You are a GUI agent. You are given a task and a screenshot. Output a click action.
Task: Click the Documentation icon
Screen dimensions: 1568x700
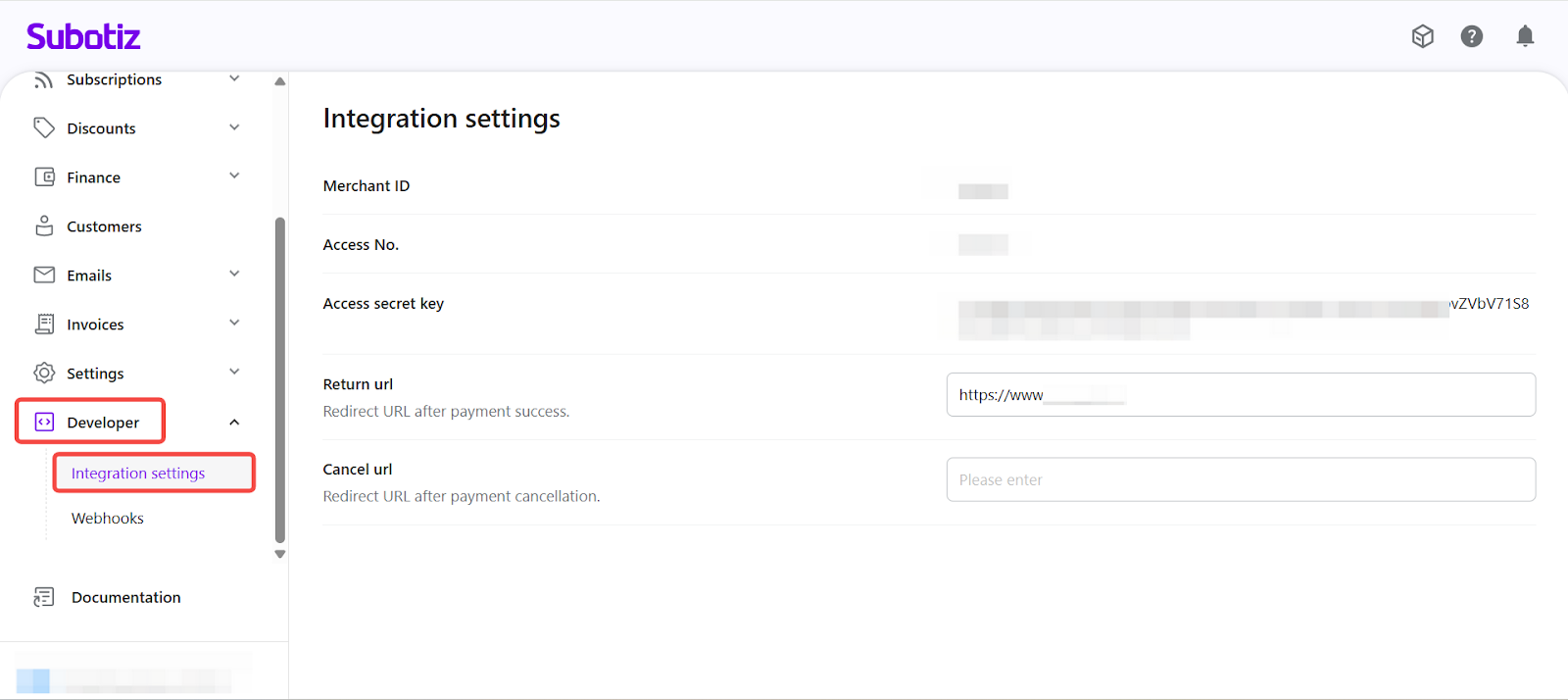pos(44,597)
